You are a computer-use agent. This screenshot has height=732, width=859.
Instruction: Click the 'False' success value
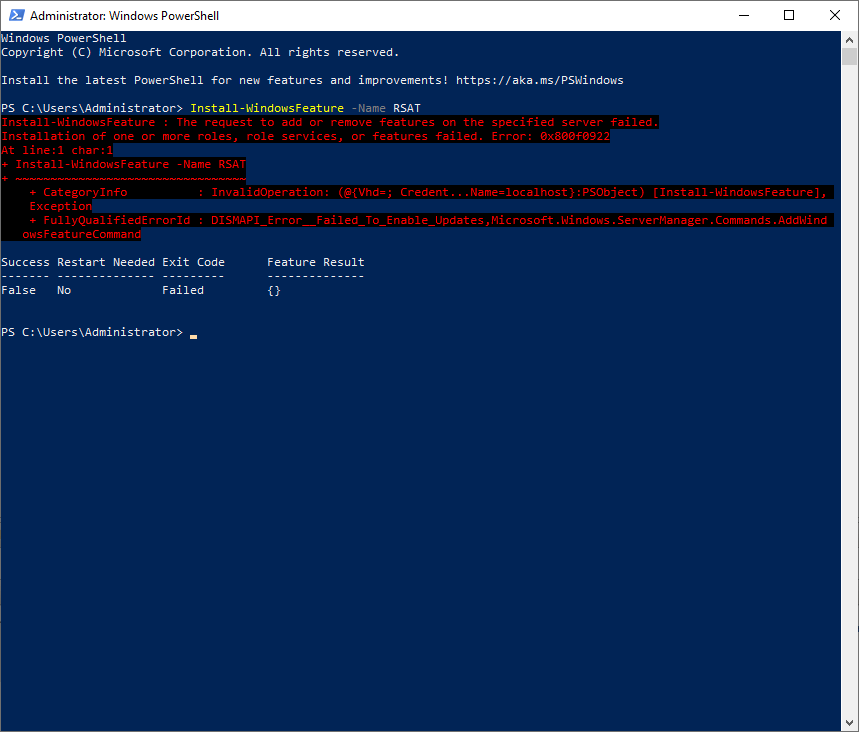click(x=19, y=290)
